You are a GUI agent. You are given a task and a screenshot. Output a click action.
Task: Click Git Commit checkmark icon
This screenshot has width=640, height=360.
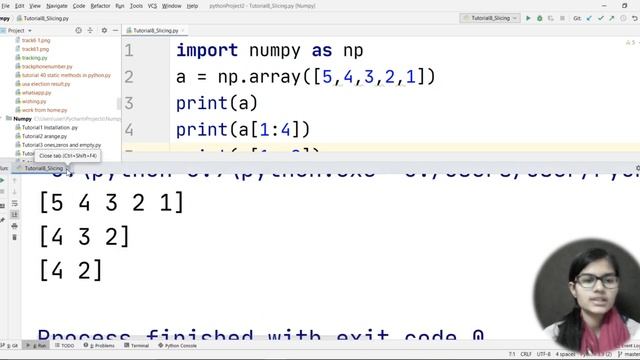coord(600,18)
